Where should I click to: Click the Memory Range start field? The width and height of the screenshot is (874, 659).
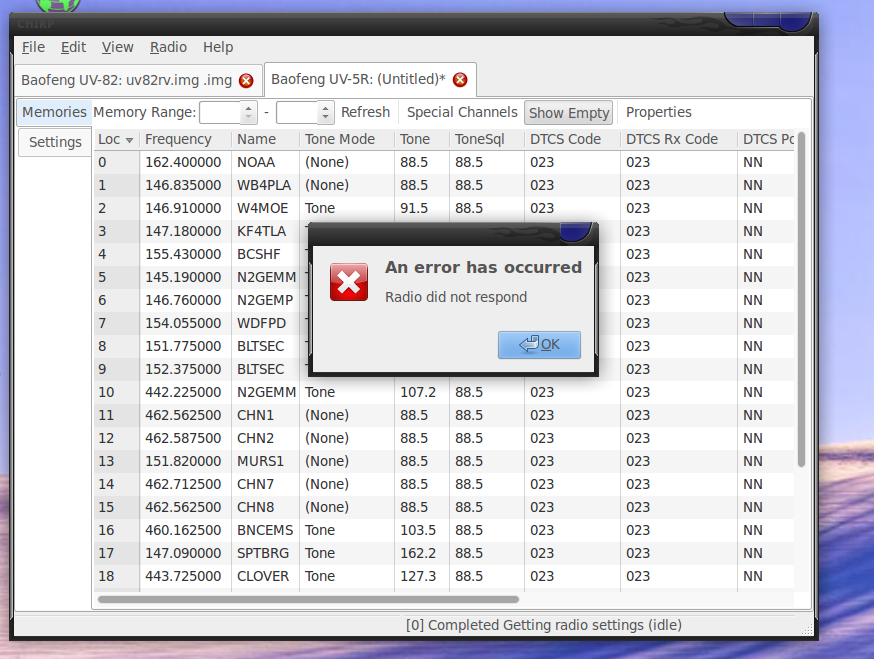click(x=220, y=113)
